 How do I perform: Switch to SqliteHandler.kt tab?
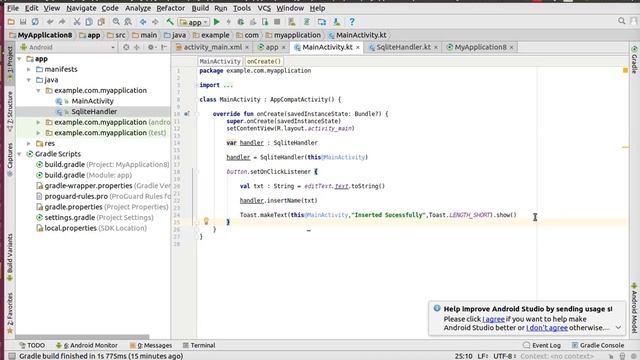403,47
